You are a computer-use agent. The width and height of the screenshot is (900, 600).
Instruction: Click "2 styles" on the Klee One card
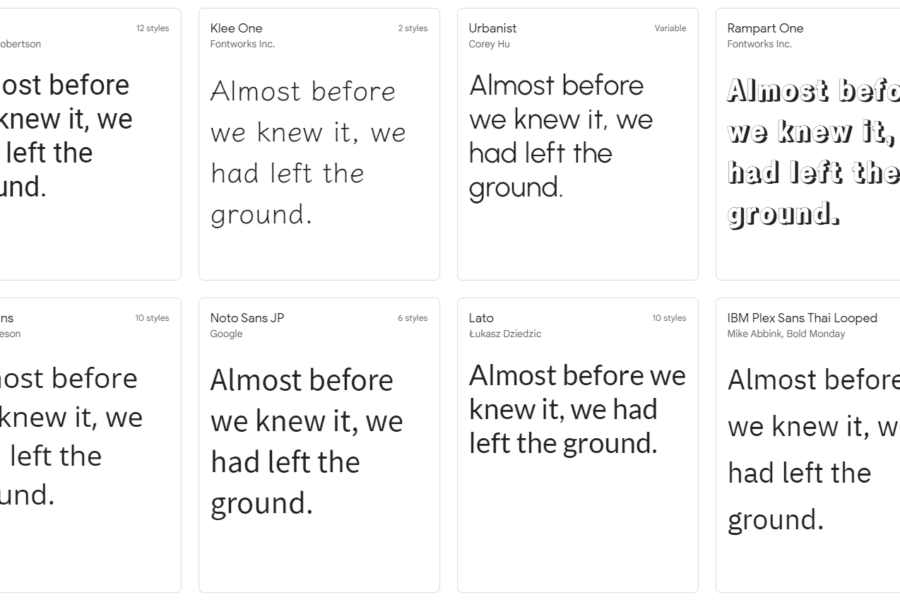[413, 28]
